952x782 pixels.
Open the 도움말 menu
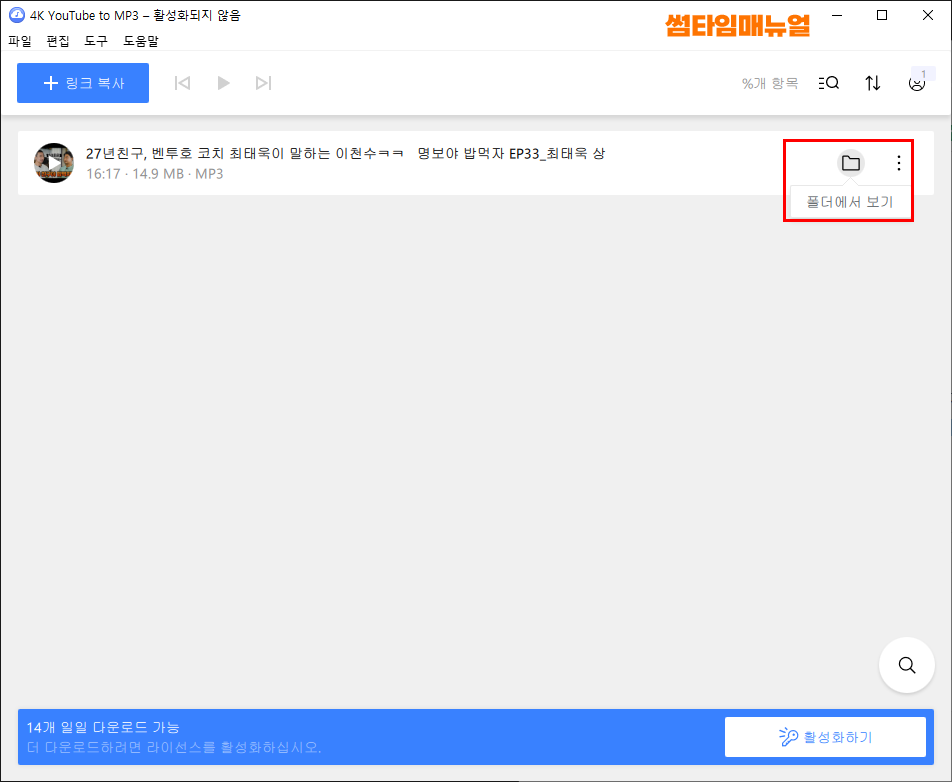[141, 41]
